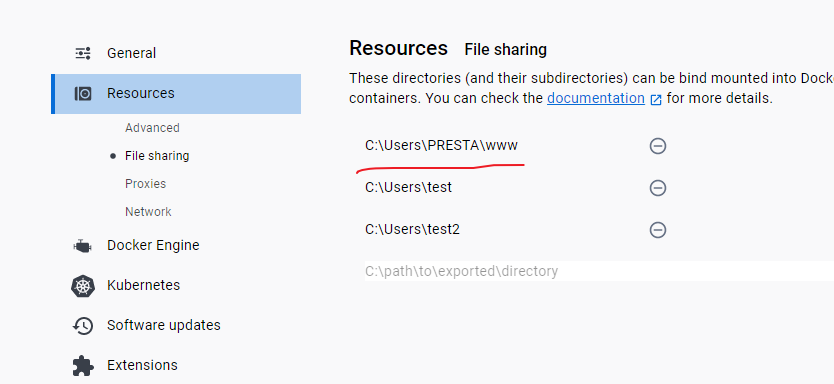Remove the C:\Users\test shared directory

pyautogui.click(x=658, y=188)
